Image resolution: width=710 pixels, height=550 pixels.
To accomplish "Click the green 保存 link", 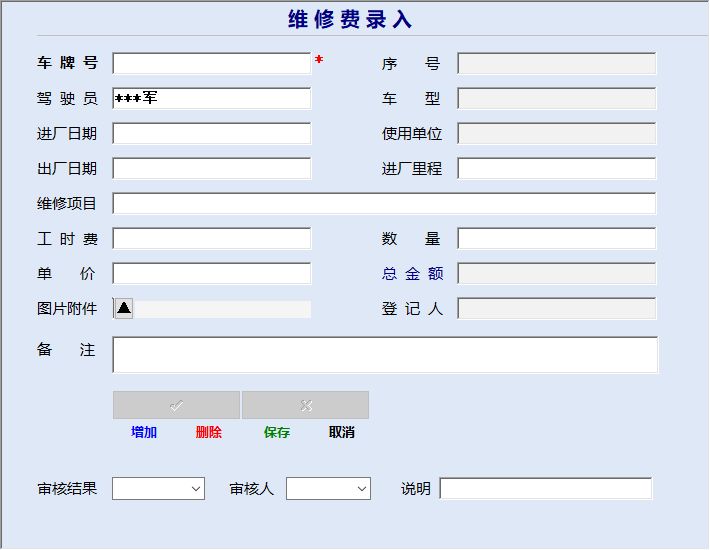I will click(277, 432).
